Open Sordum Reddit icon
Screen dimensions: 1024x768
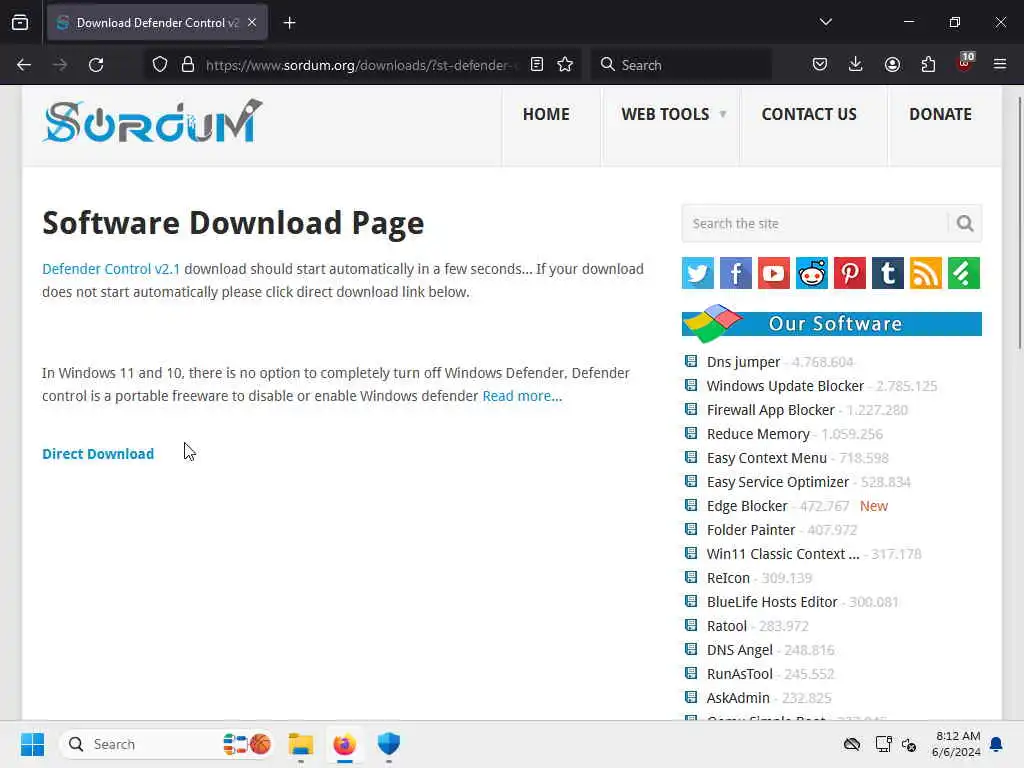point(812,273)
